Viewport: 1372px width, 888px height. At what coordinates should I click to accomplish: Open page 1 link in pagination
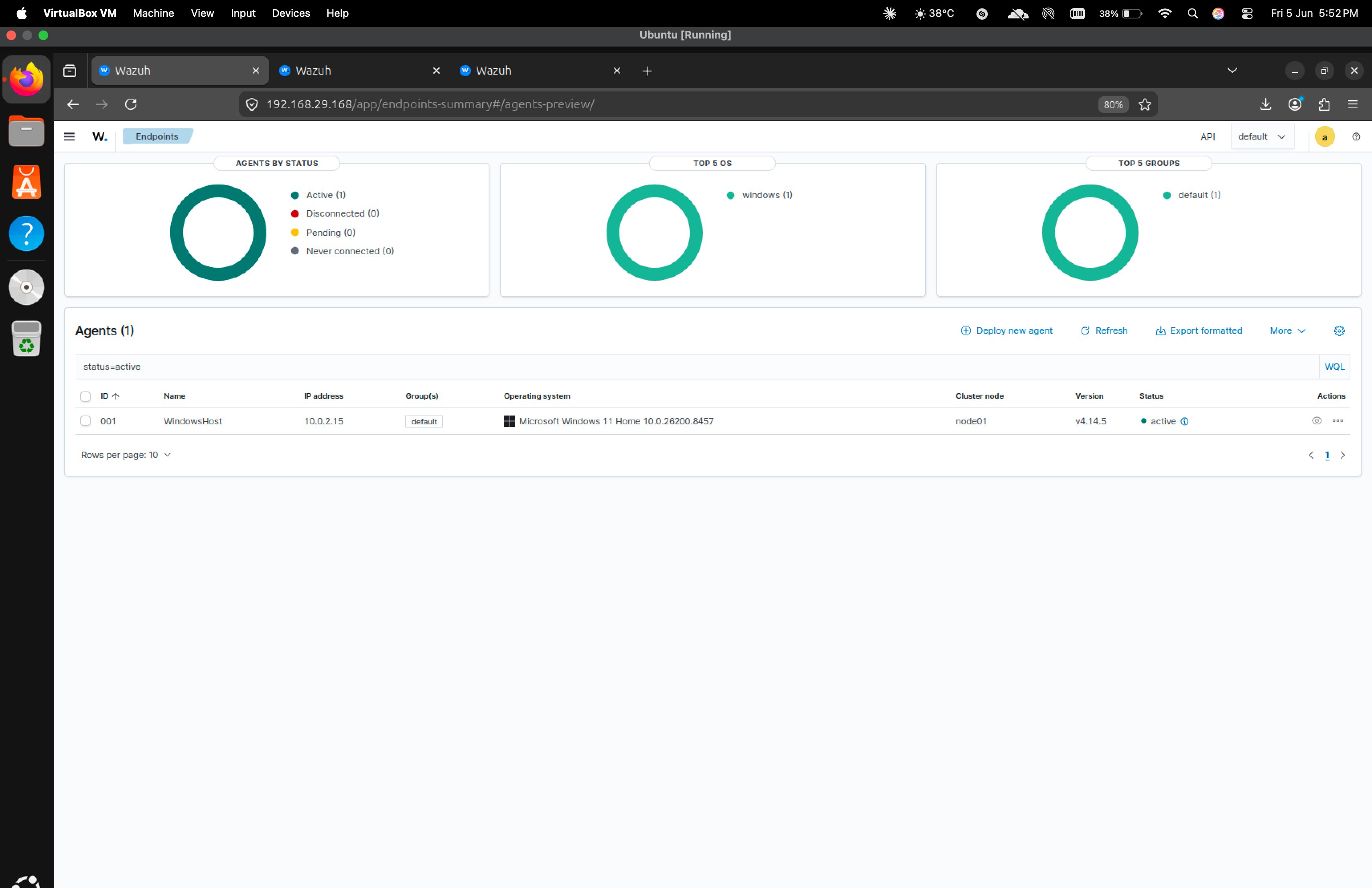1327,455
